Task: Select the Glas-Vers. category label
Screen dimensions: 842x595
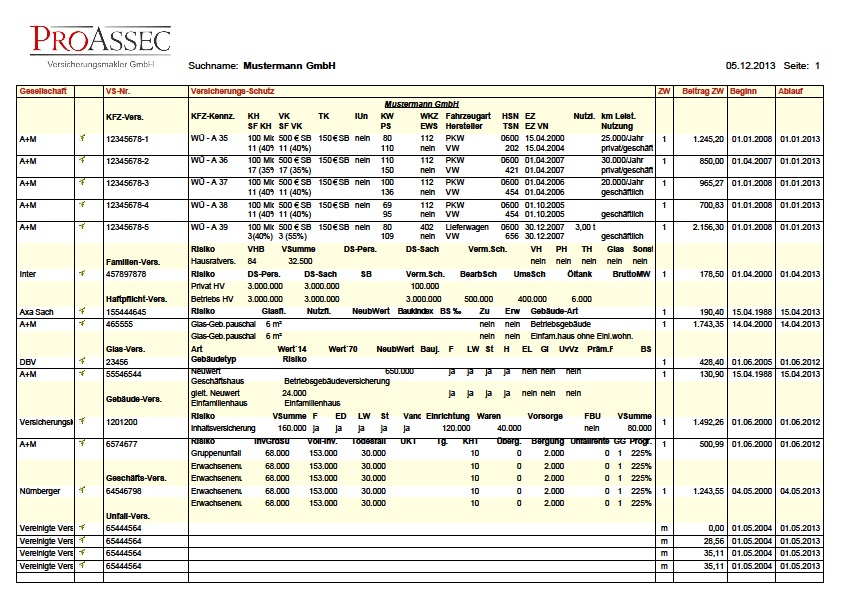Action: [x=126, y=349]
